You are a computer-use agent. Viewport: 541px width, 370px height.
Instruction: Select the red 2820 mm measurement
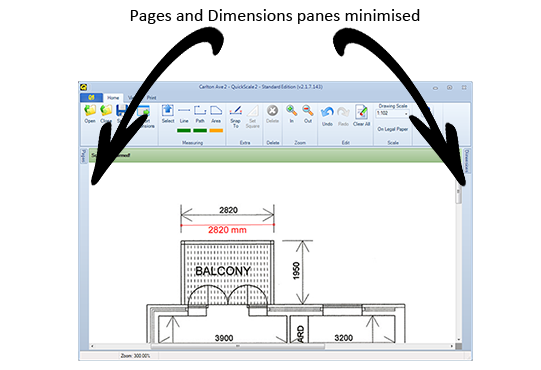point(227,230)
